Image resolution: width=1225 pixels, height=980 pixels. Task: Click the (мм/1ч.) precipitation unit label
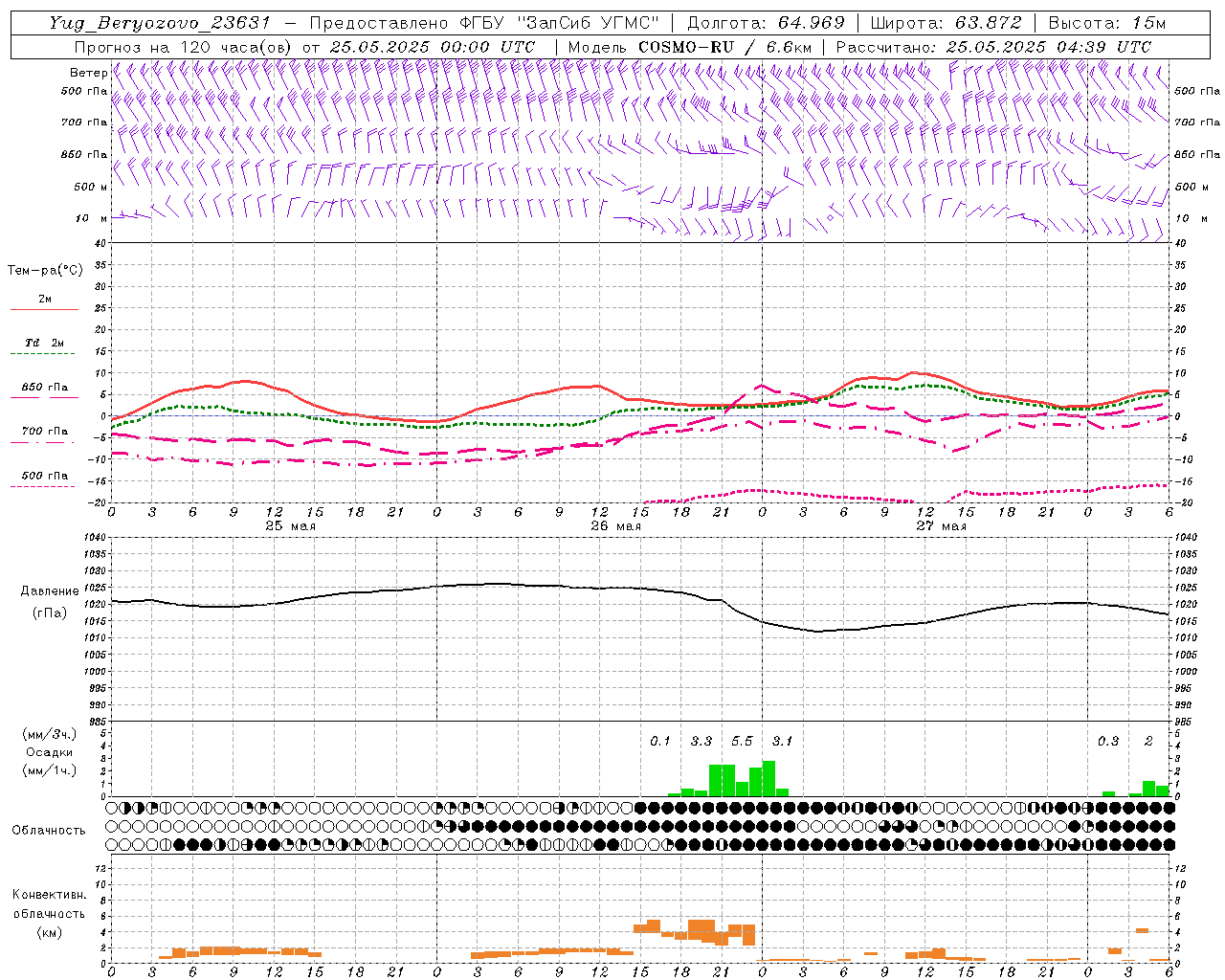pos(48,770)
